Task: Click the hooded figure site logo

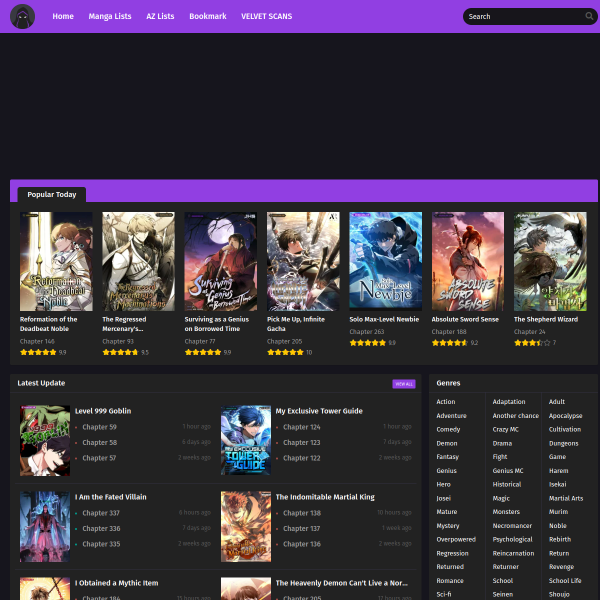Action: (x=22, y=16)
